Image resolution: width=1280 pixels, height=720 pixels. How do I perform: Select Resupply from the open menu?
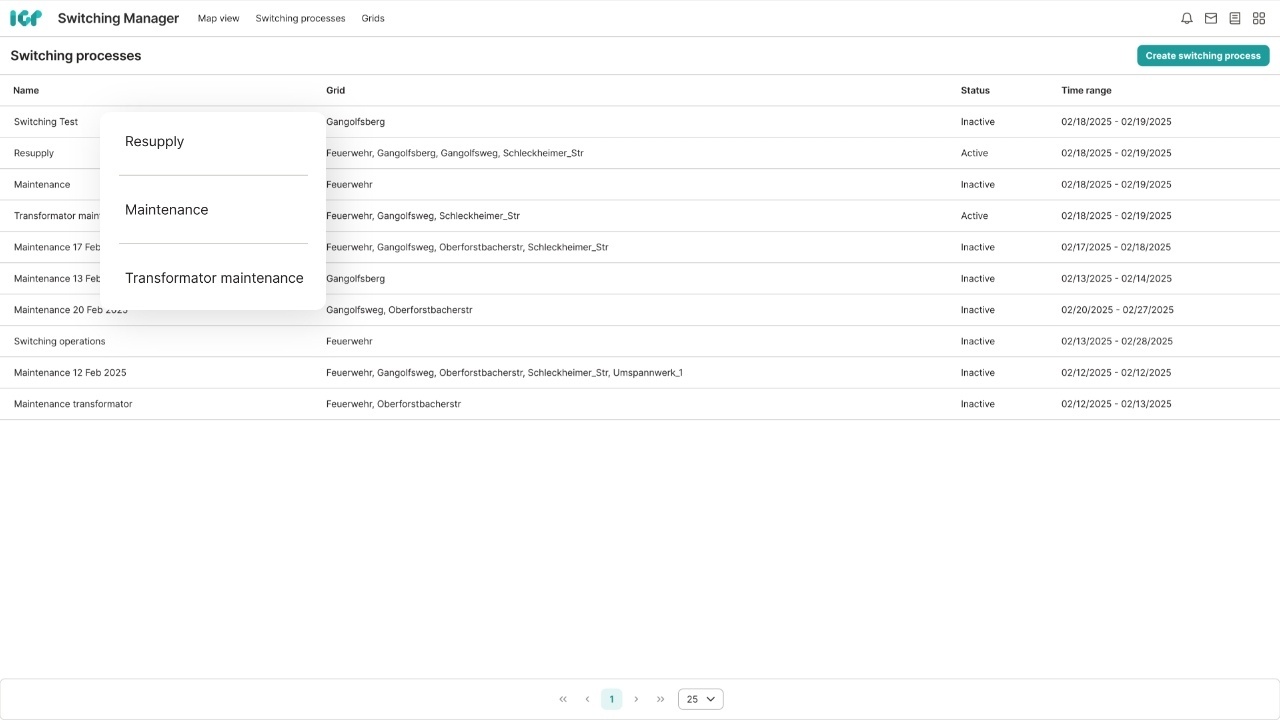pos(154,141)
